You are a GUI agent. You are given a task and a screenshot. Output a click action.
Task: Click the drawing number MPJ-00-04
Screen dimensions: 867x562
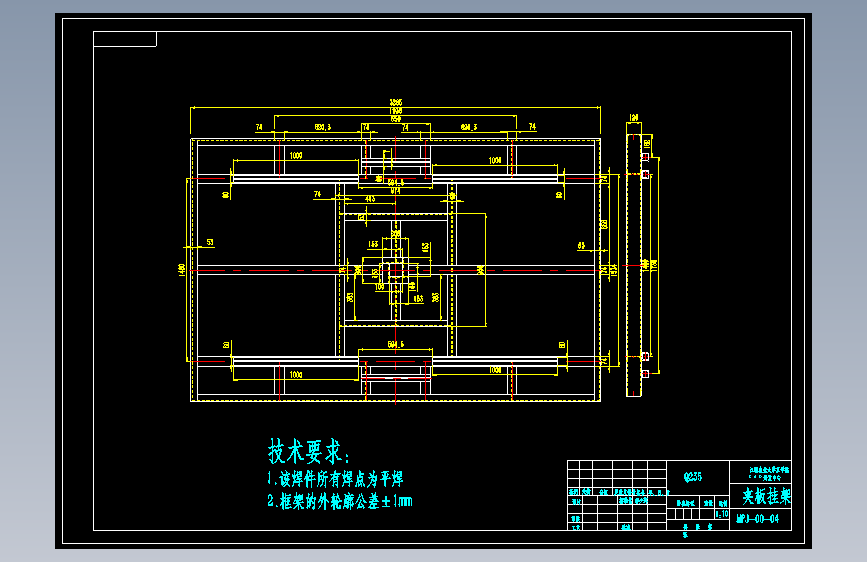pos(758,519)
